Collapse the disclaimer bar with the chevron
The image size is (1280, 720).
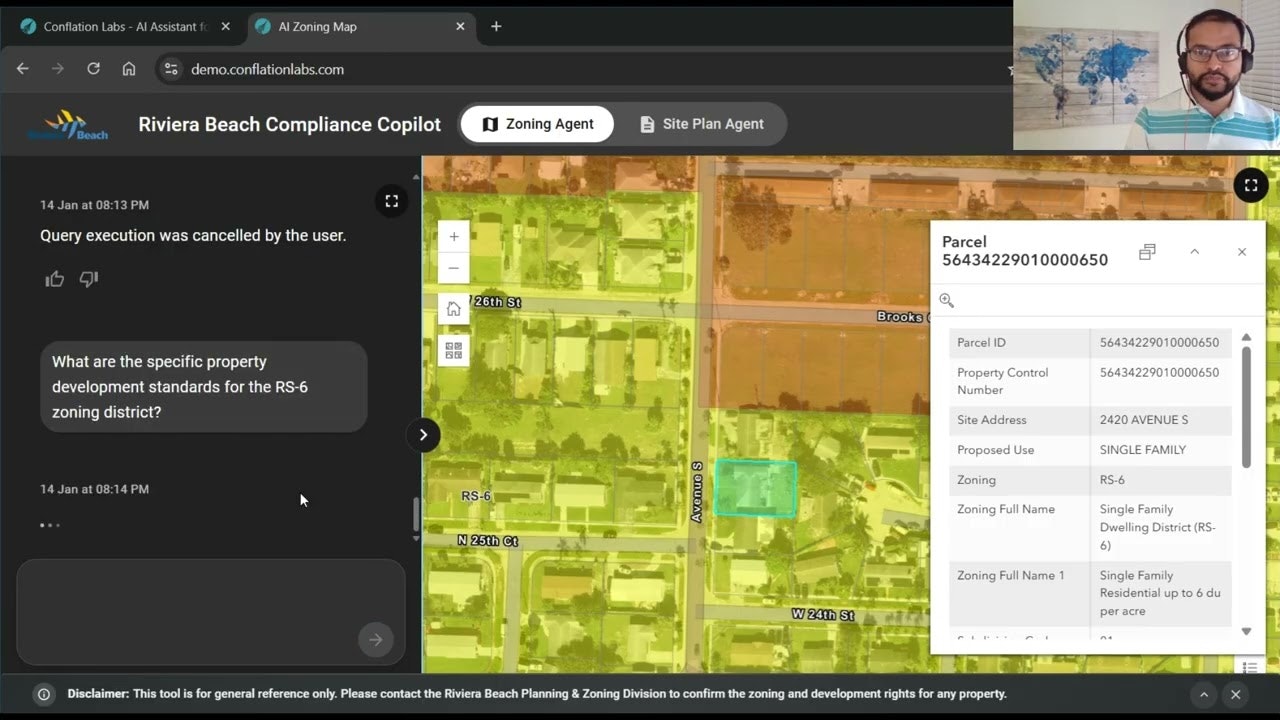pos(1204,694)
